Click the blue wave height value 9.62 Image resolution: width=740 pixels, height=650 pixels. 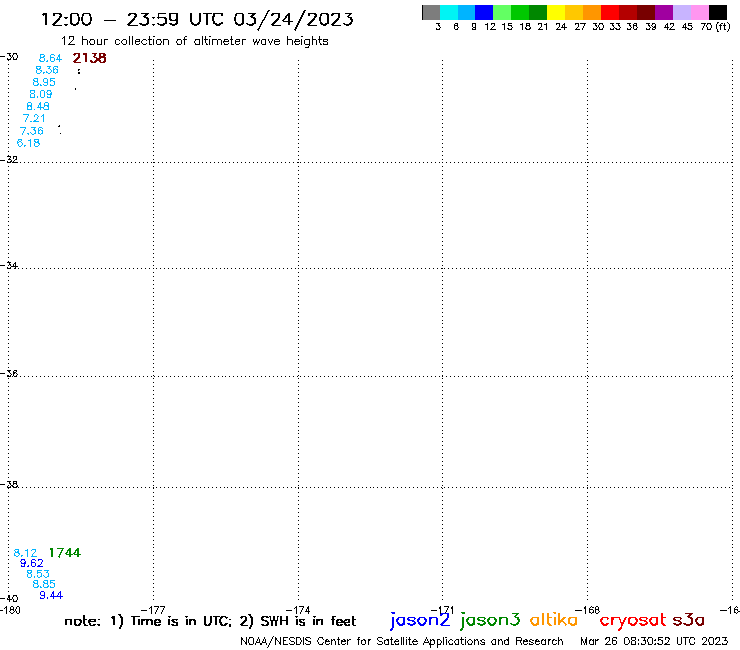click(32, 563)
